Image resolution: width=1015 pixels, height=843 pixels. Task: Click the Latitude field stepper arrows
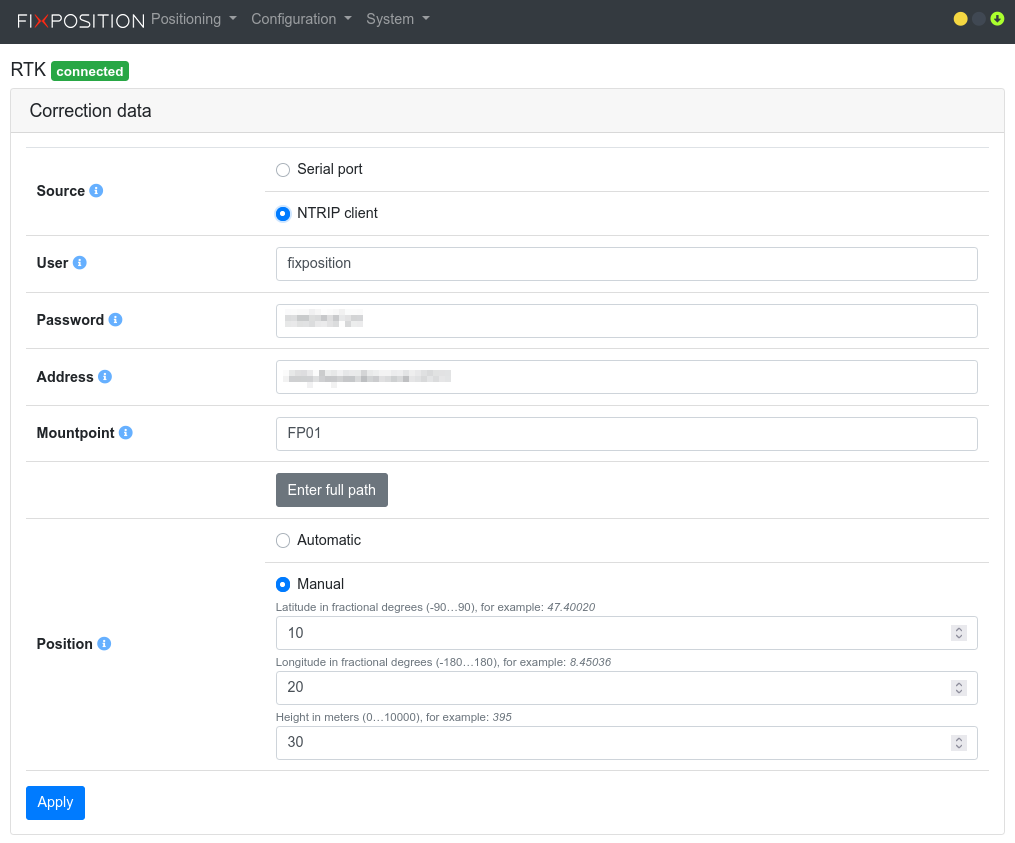958,633
